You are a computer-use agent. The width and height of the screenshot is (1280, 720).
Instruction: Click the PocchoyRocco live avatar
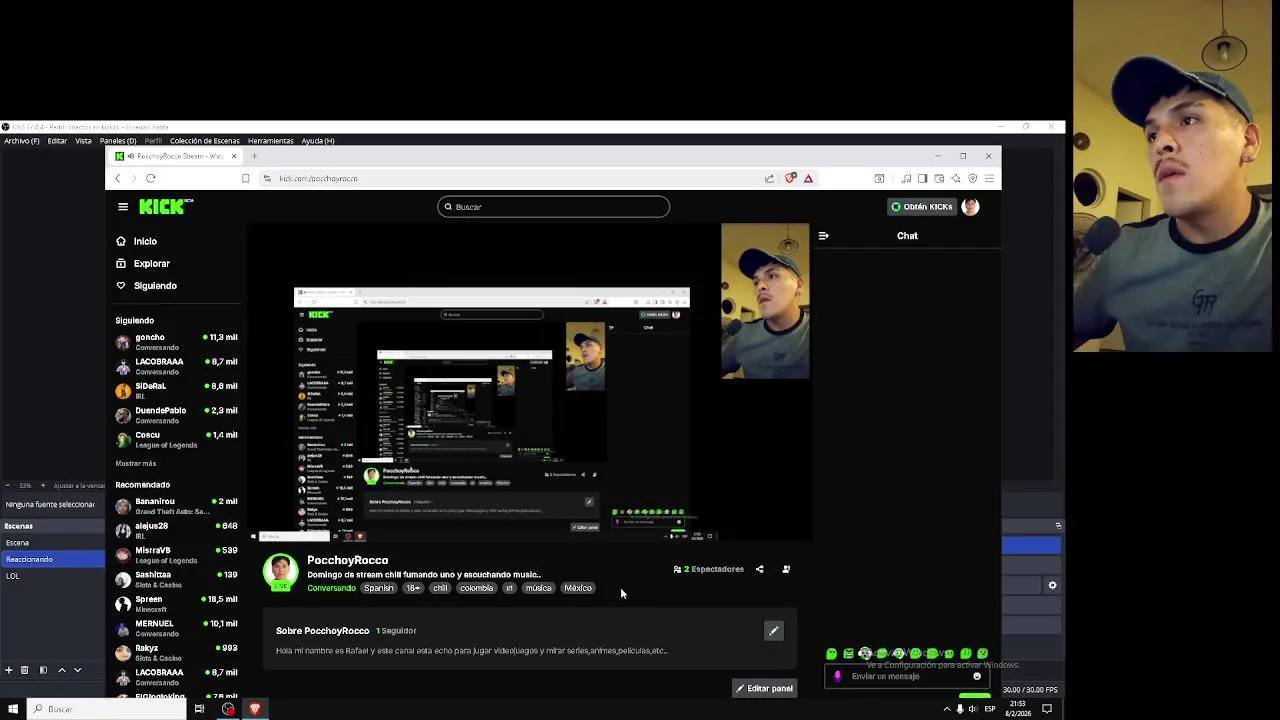pos(280,572)
